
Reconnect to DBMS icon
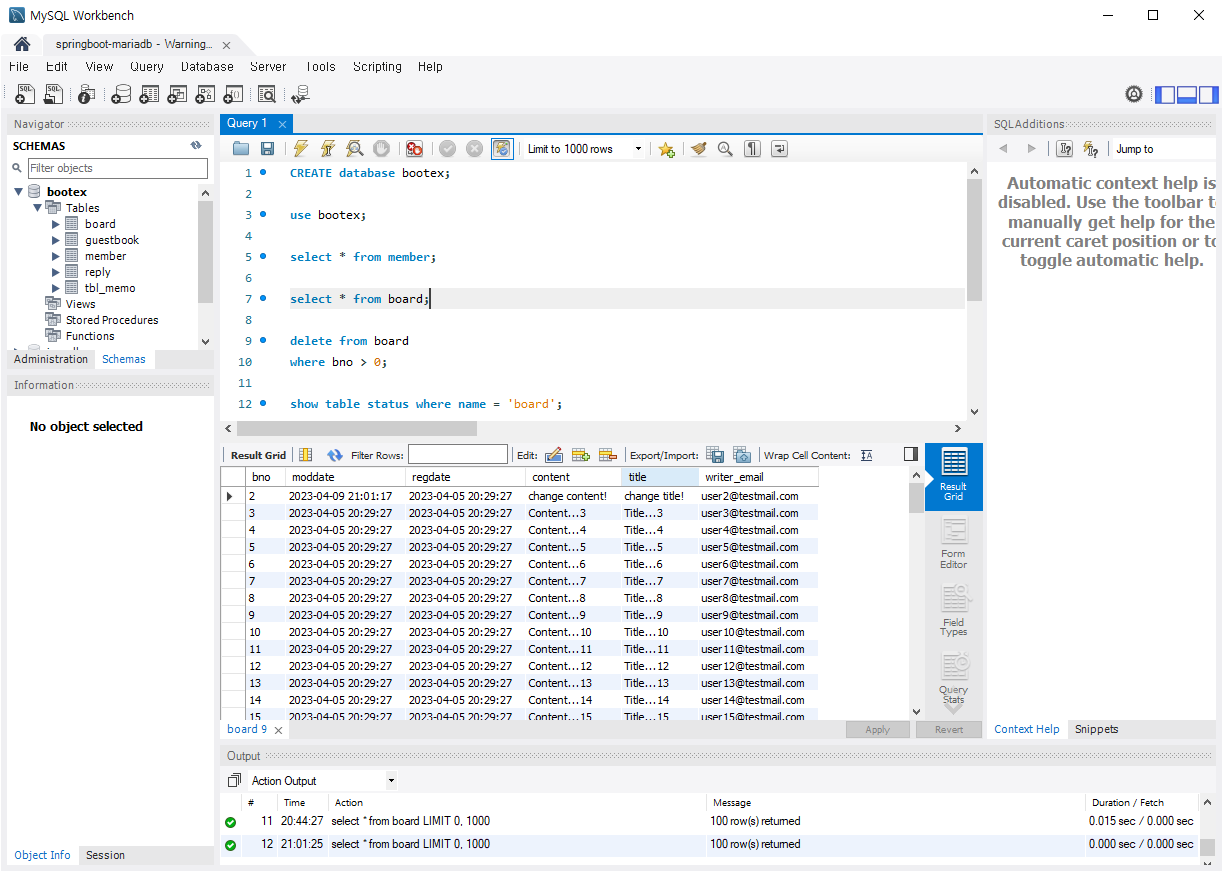click(x=300, y=94)
